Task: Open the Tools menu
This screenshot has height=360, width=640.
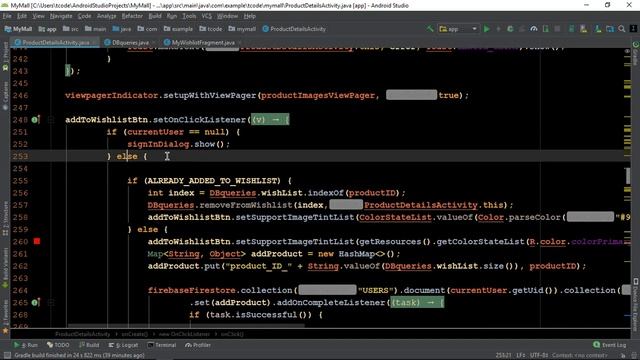Action: (x=189, y=16)
